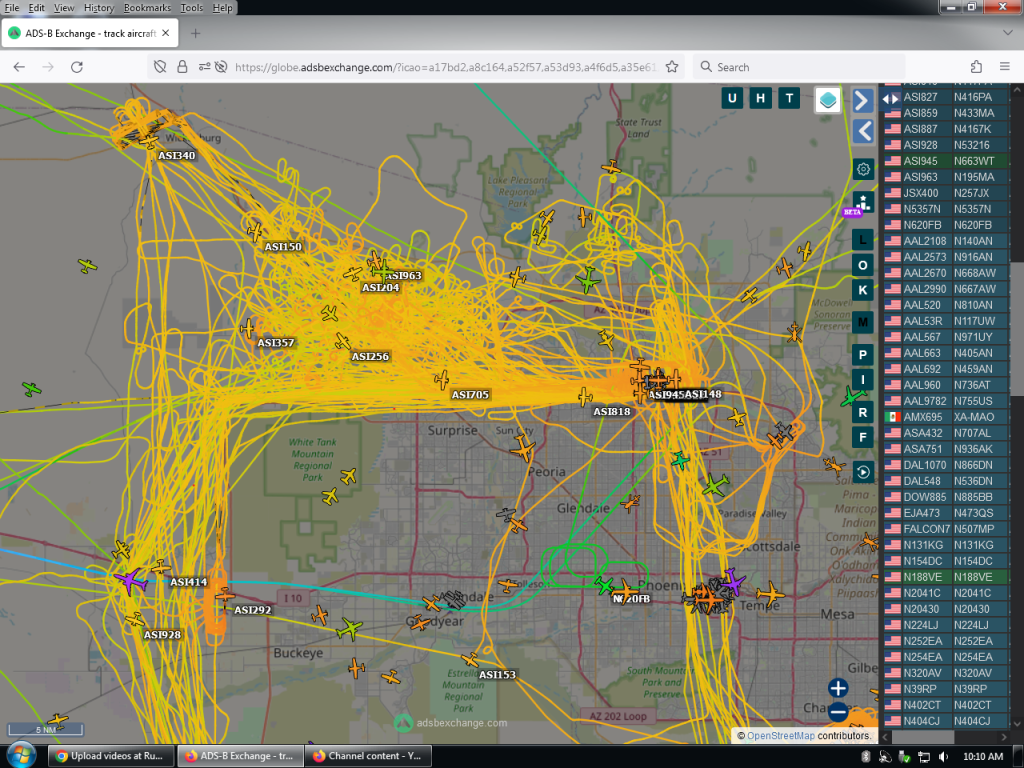
Task: Toggle the I map option button
Action: tap(863, 380)
